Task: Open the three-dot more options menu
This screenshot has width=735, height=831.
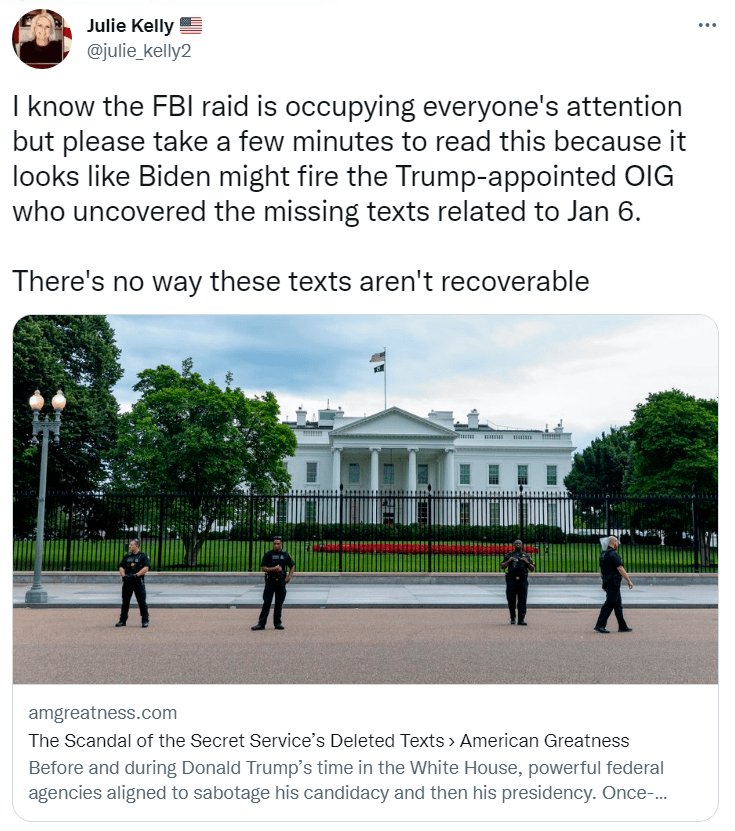Action: [707, 25]
